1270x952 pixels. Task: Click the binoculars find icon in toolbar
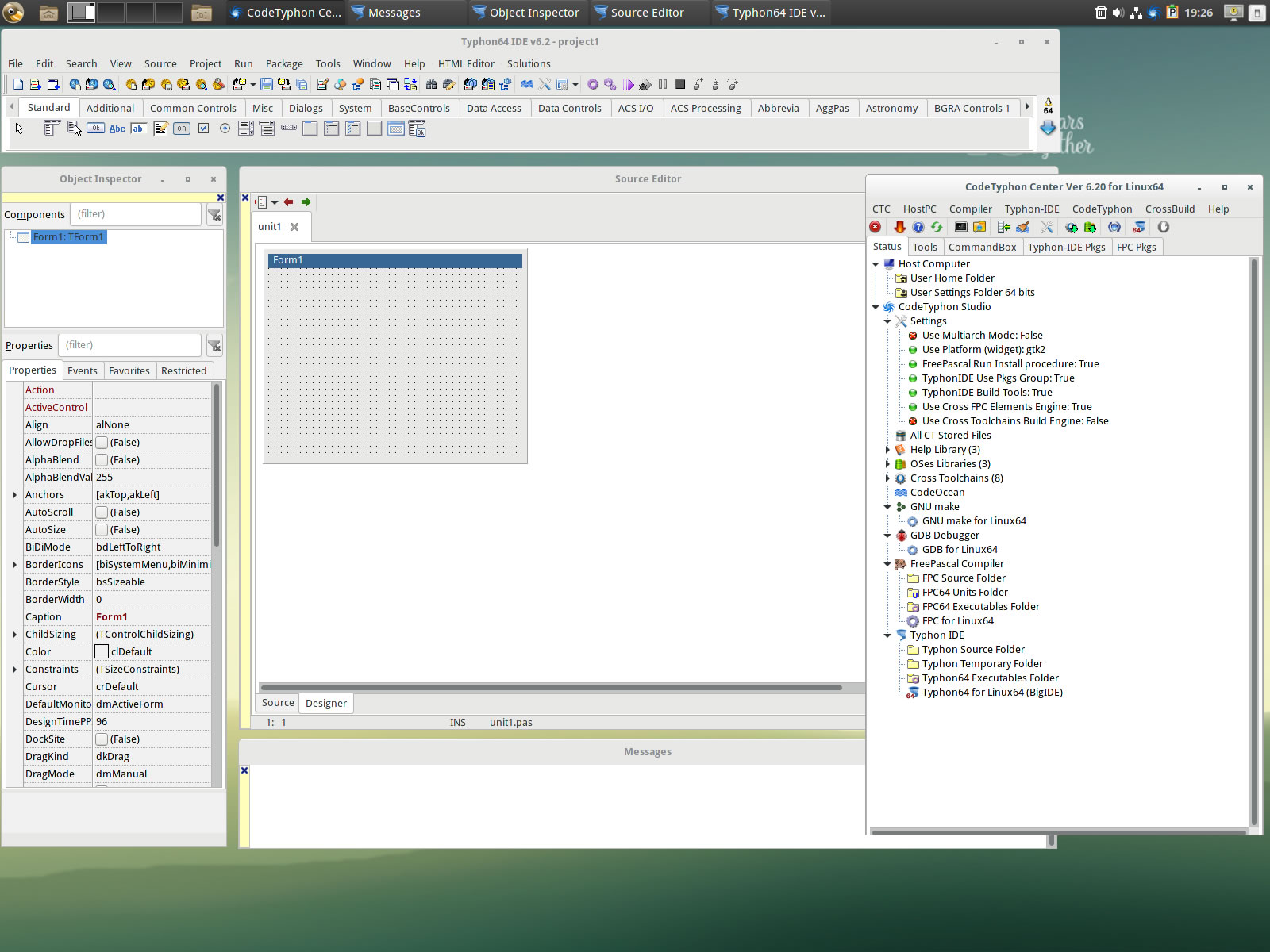tap(431, 84)
